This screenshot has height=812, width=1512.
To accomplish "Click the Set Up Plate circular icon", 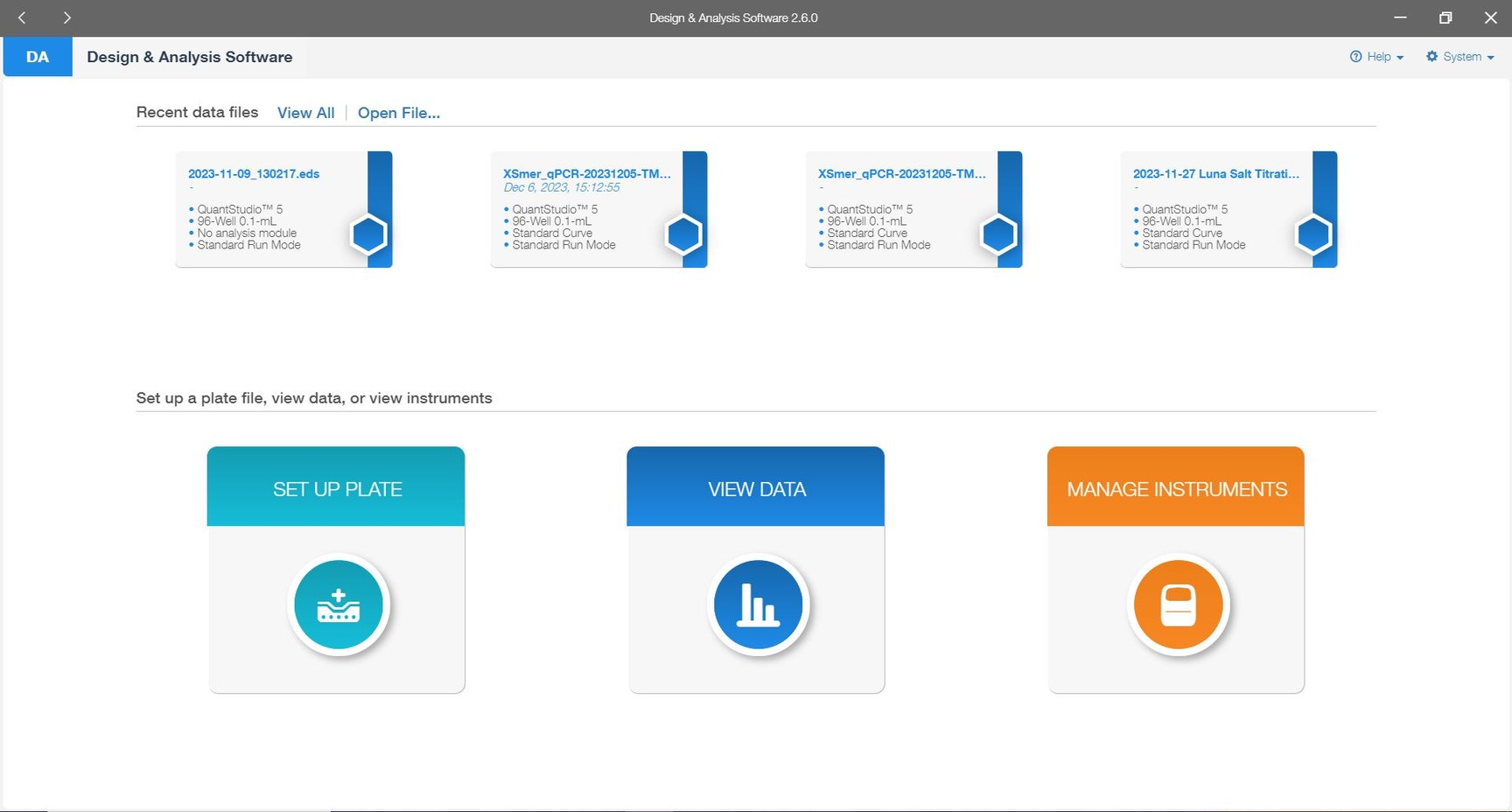I will pos(339,605).
